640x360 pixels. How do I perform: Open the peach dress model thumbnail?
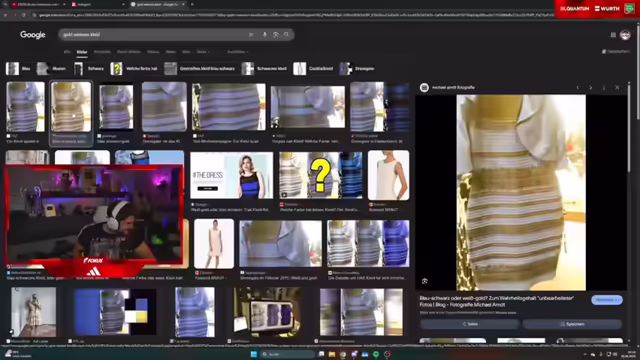[214, 244]
